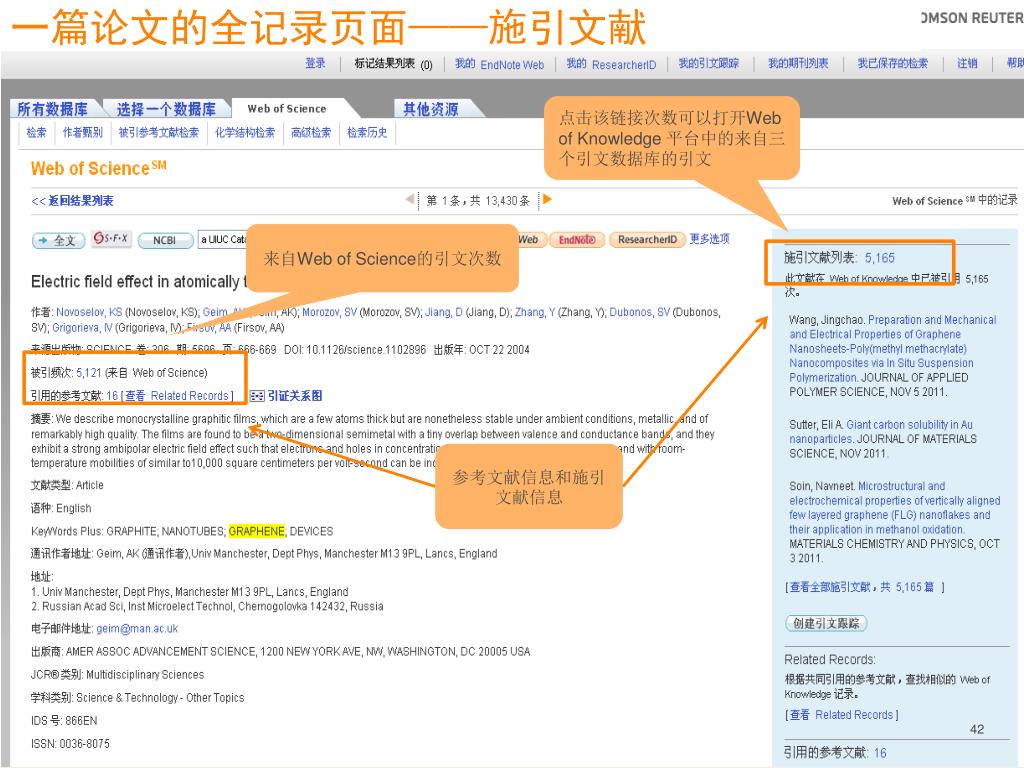Click the IDS 号: 866EN text

click(64, 721)
